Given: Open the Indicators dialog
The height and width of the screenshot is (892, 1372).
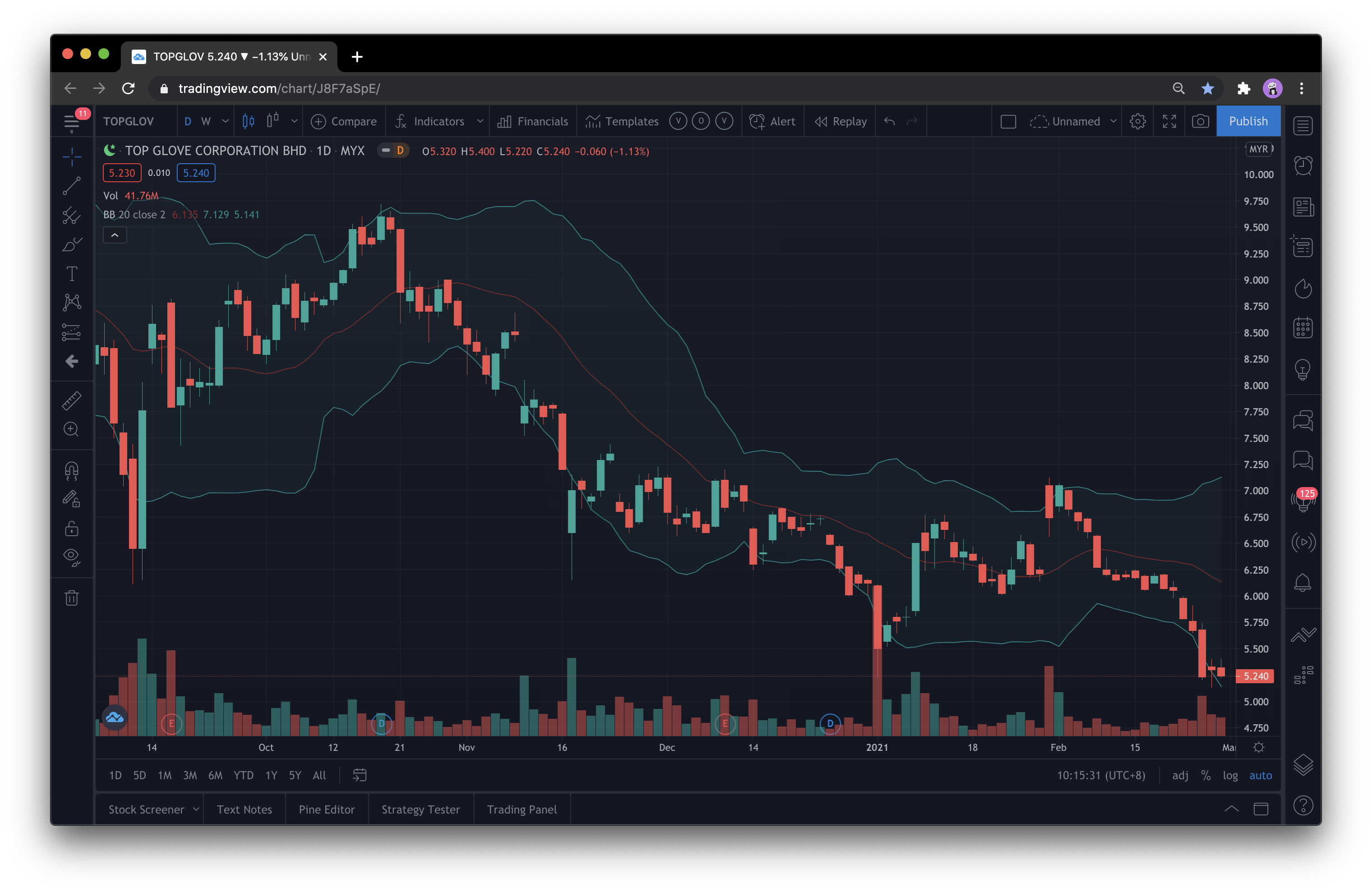Looking at the screenshot, I should coord(430,122).
